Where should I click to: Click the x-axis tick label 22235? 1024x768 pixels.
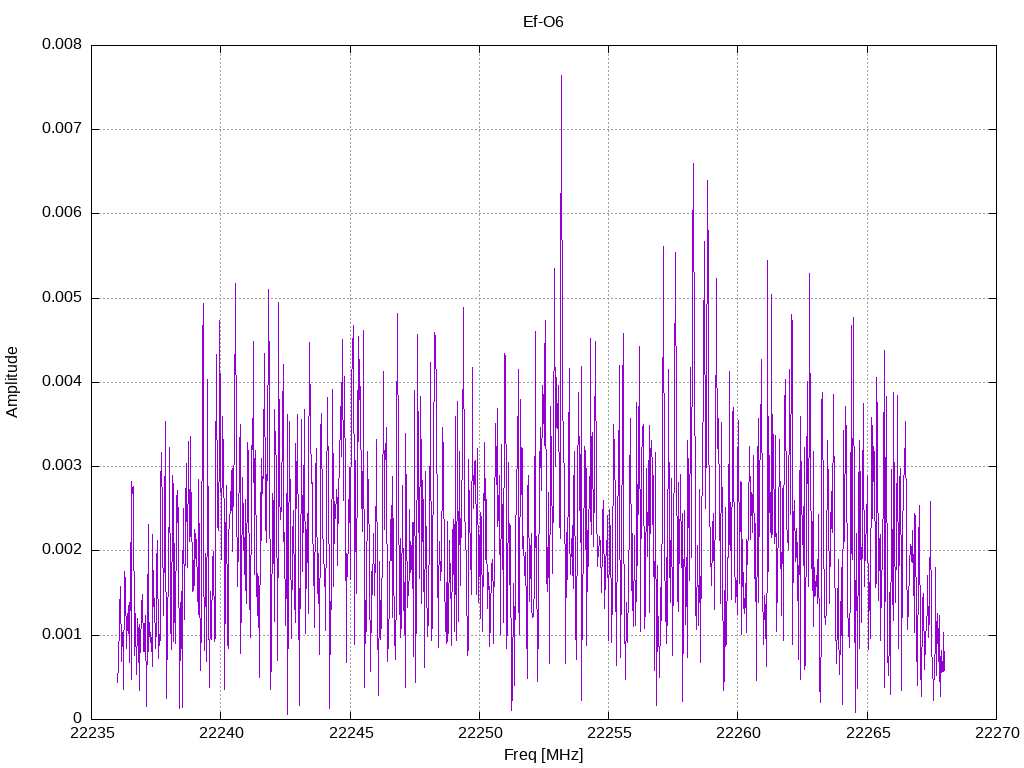[91, 733]
